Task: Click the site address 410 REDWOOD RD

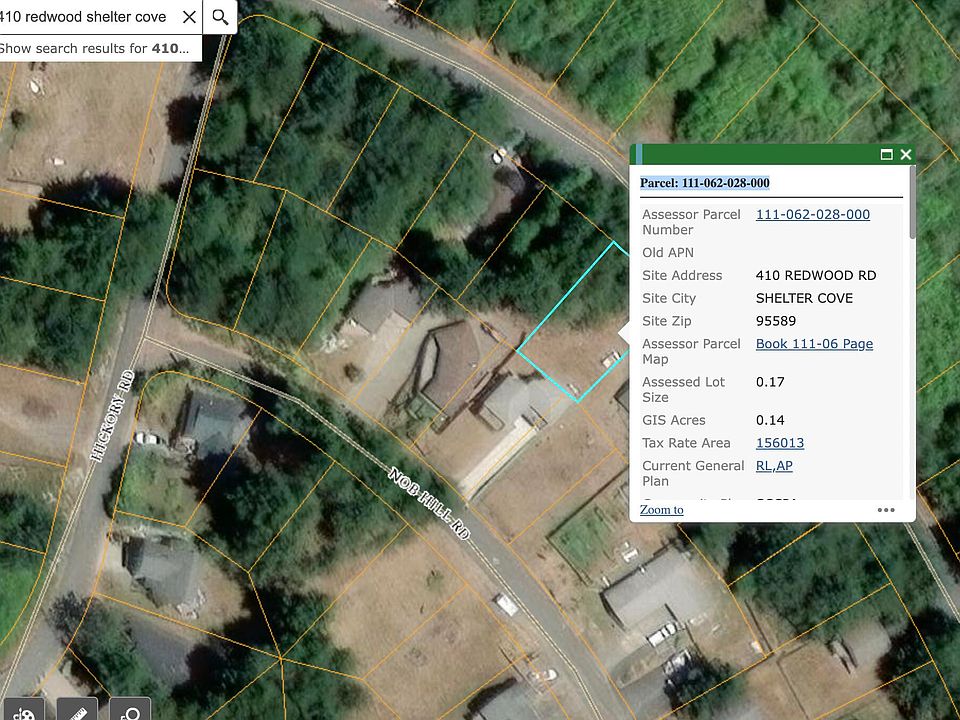Action: point(816,276)
